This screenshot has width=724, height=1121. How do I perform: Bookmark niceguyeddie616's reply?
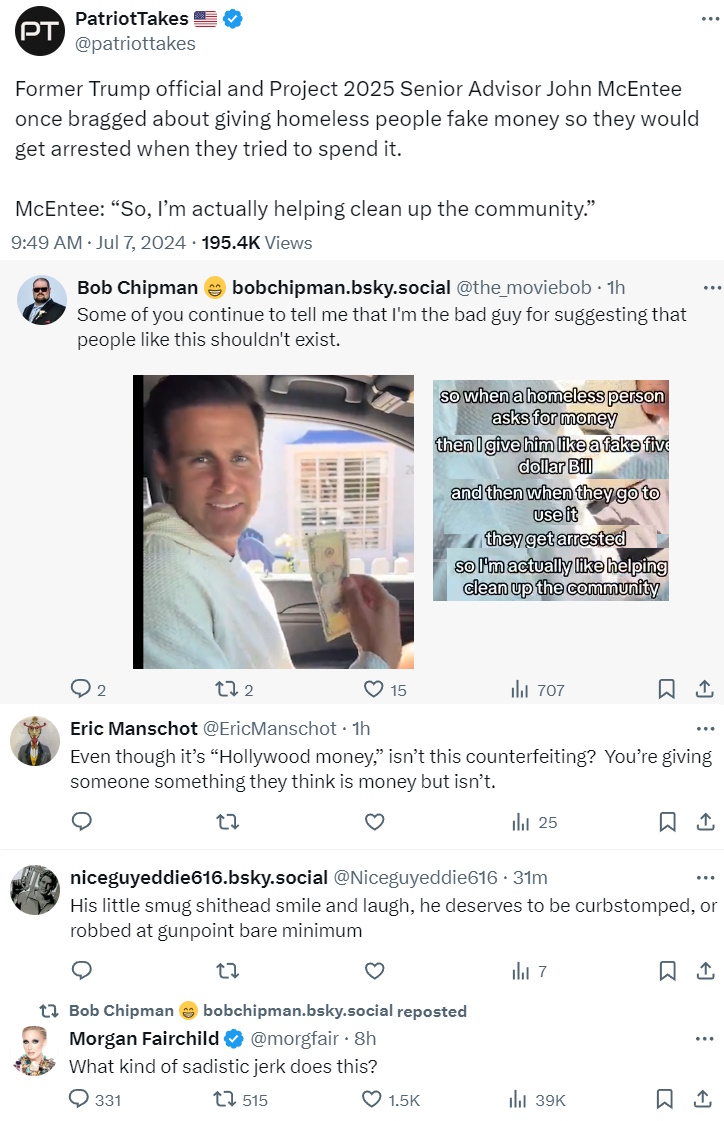666,970
